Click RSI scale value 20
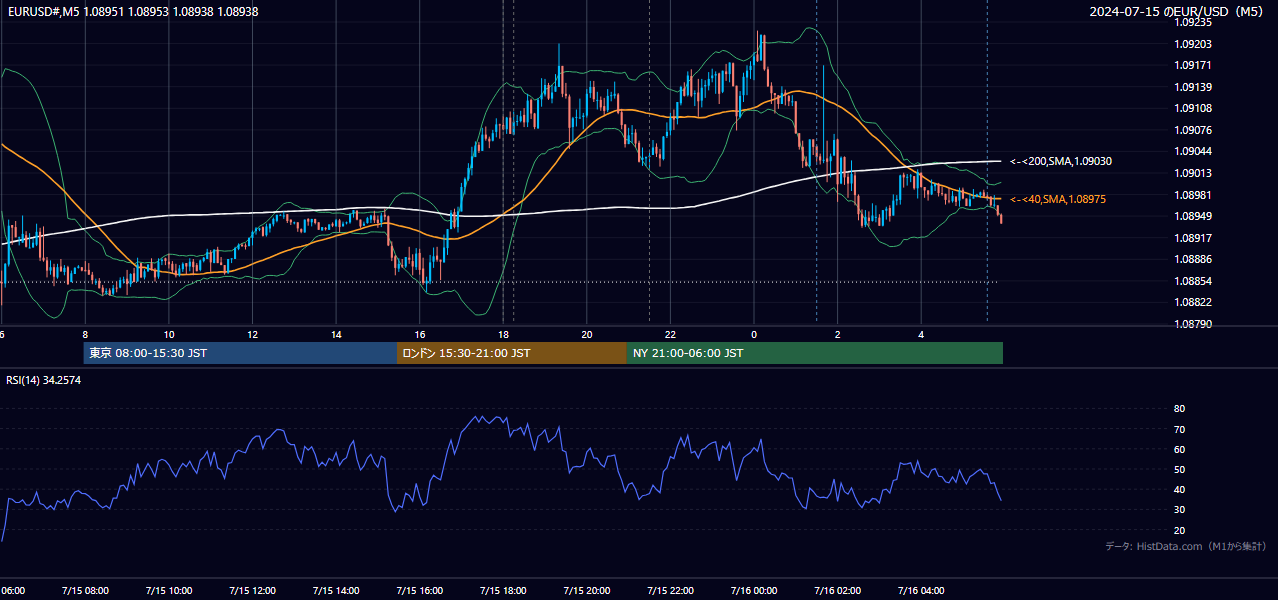 point(1179,530)
